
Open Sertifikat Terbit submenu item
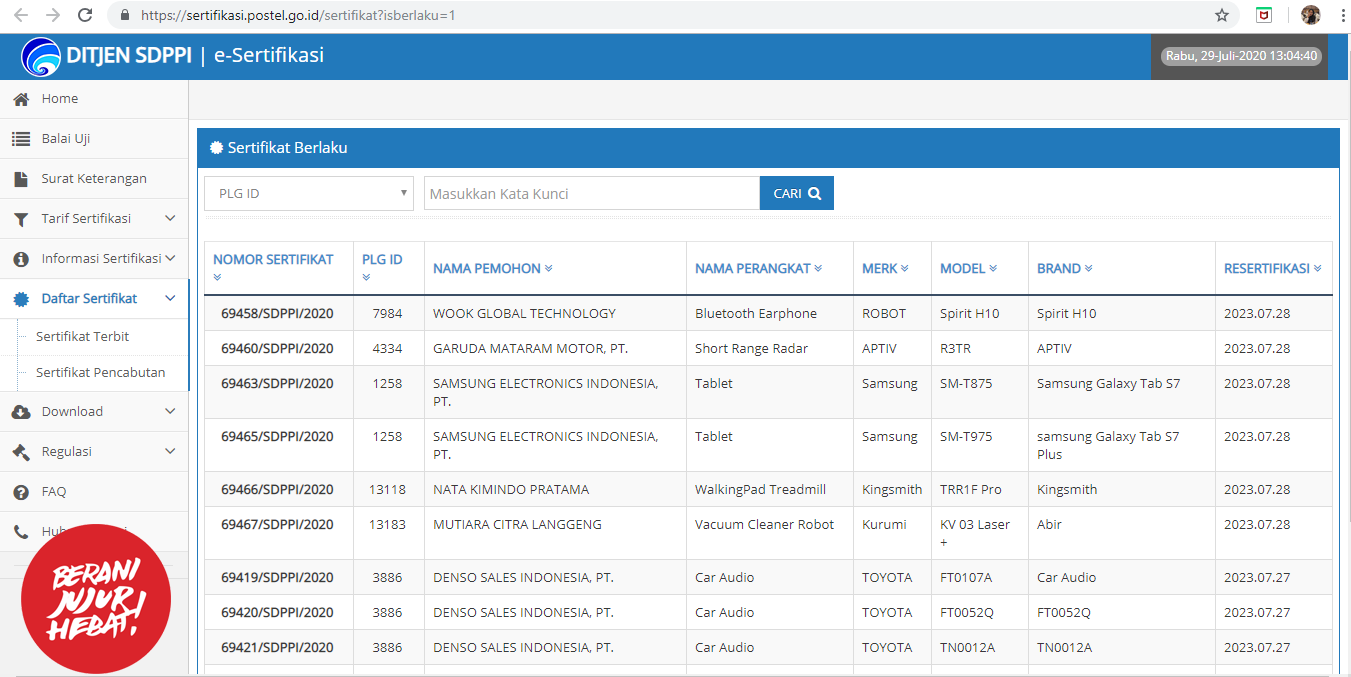[x=82, y=337]
